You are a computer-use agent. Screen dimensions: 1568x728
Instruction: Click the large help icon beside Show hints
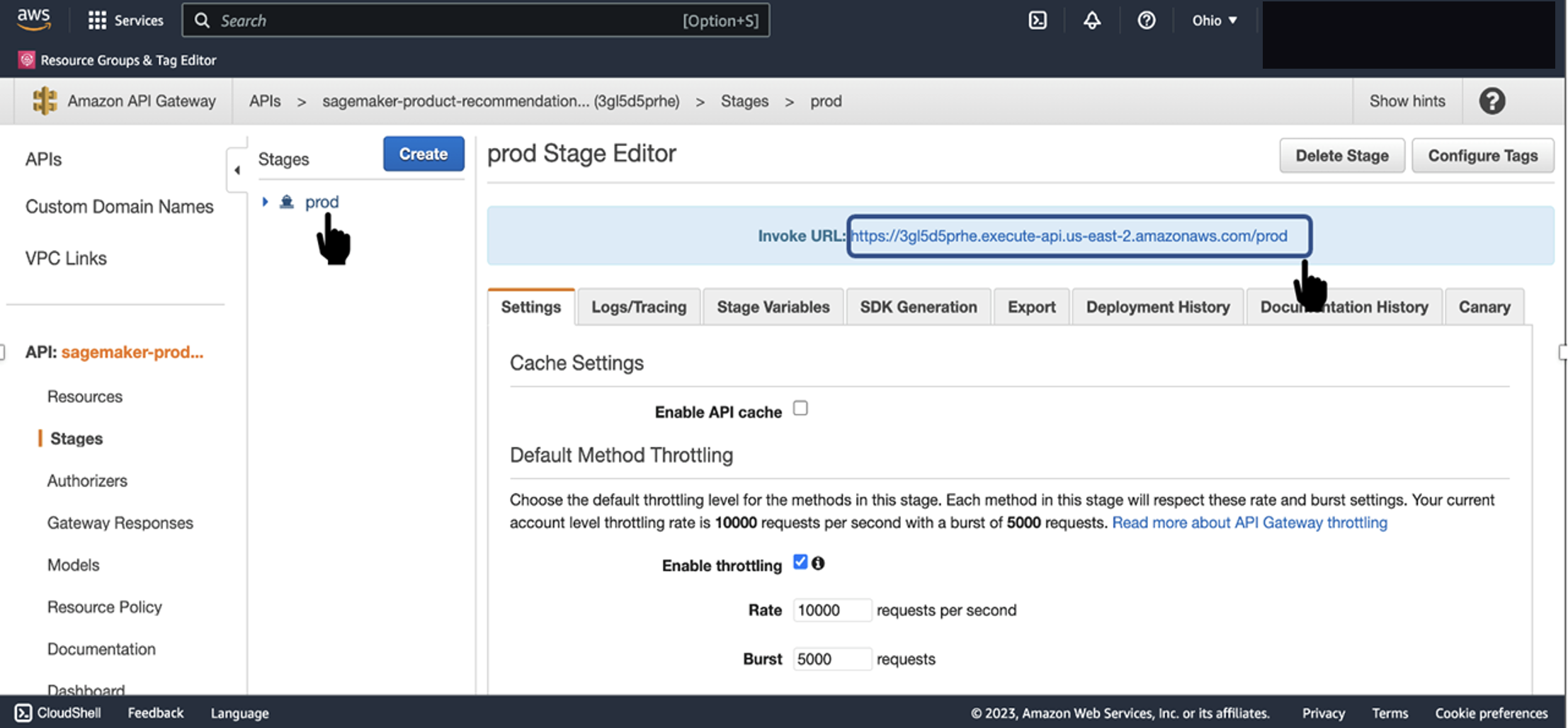click(1492, 101)
